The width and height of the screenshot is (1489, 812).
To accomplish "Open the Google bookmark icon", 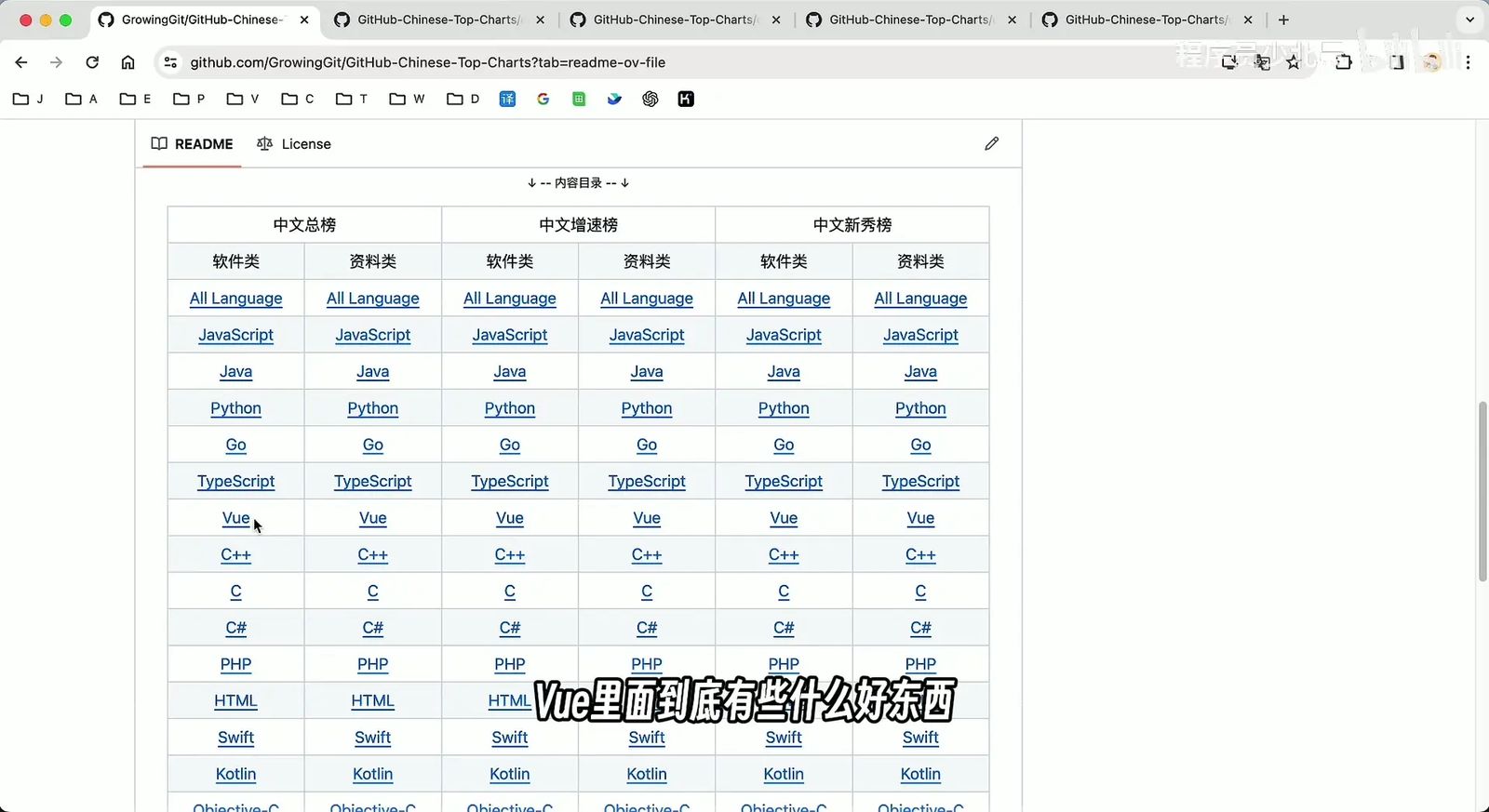I will point(543,99).
